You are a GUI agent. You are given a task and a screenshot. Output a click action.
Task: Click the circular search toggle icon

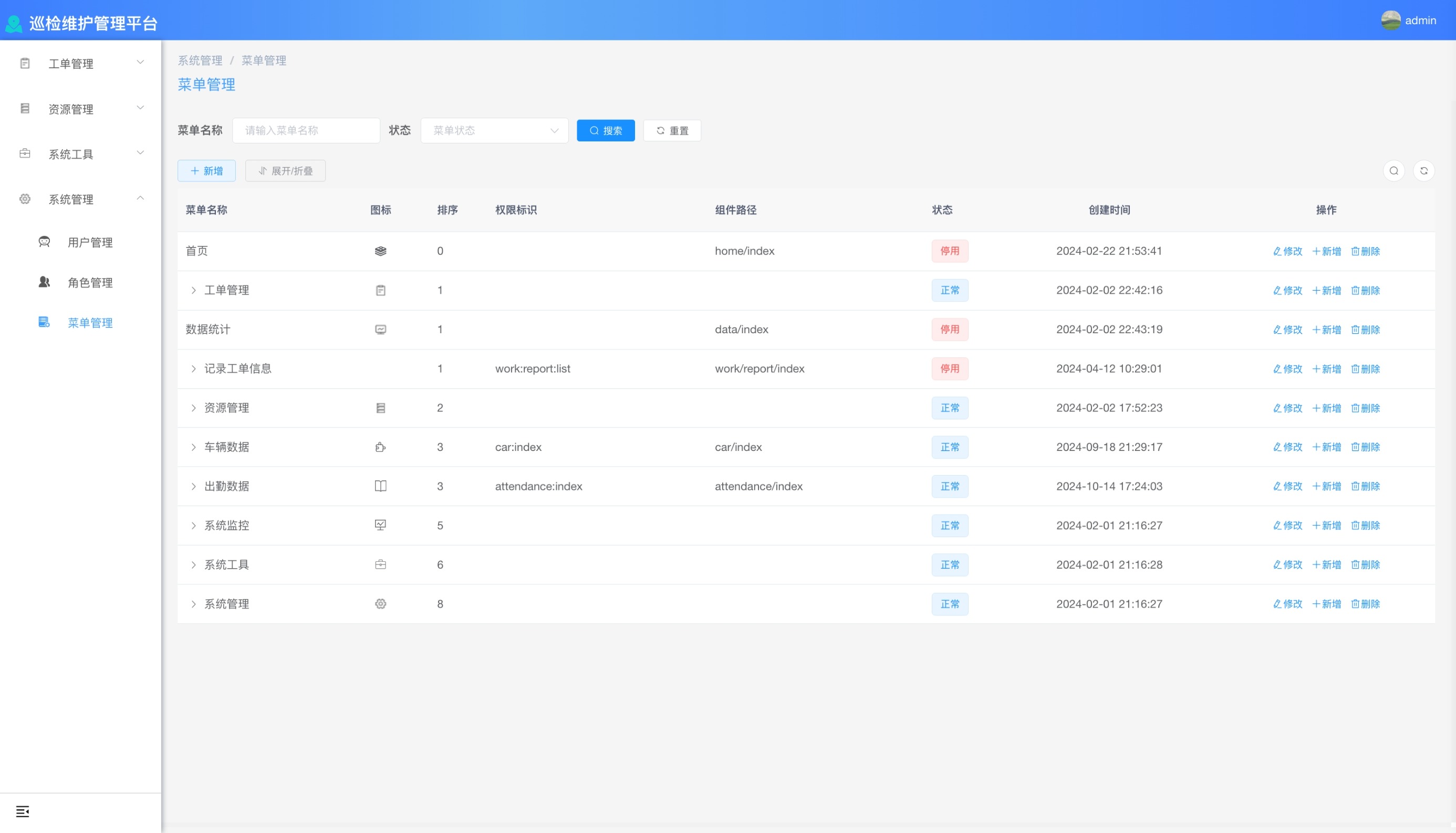point(1393,170)
